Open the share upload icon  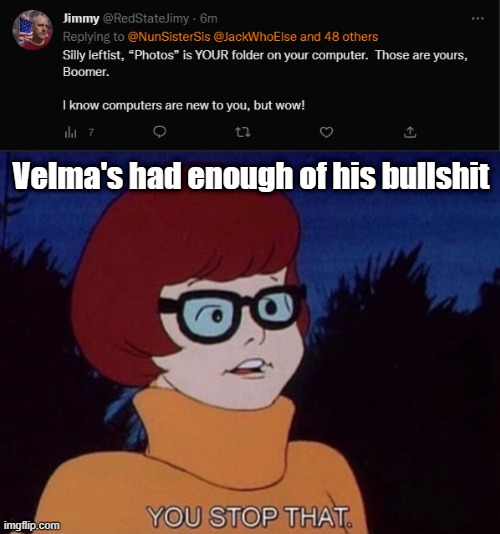click(410, 132)
